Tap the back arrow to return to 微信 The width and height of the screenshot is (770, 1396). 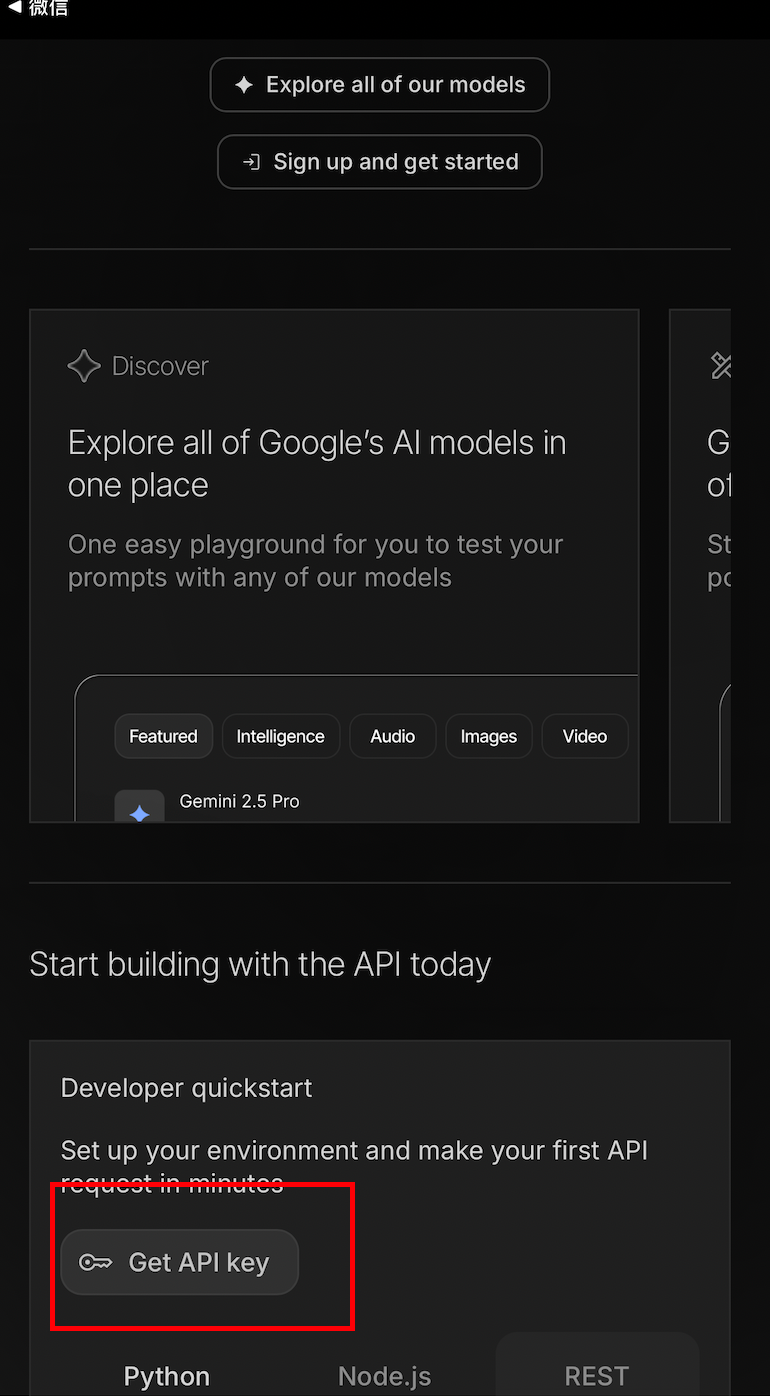click(x=14, y=7)
